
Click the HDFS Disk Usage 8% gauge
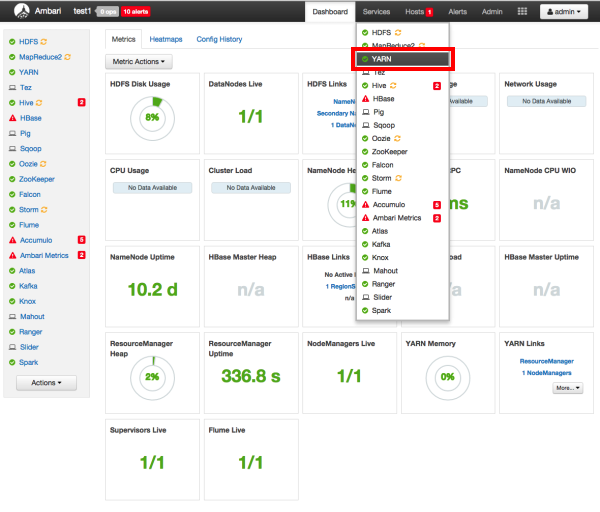(152, 118)
